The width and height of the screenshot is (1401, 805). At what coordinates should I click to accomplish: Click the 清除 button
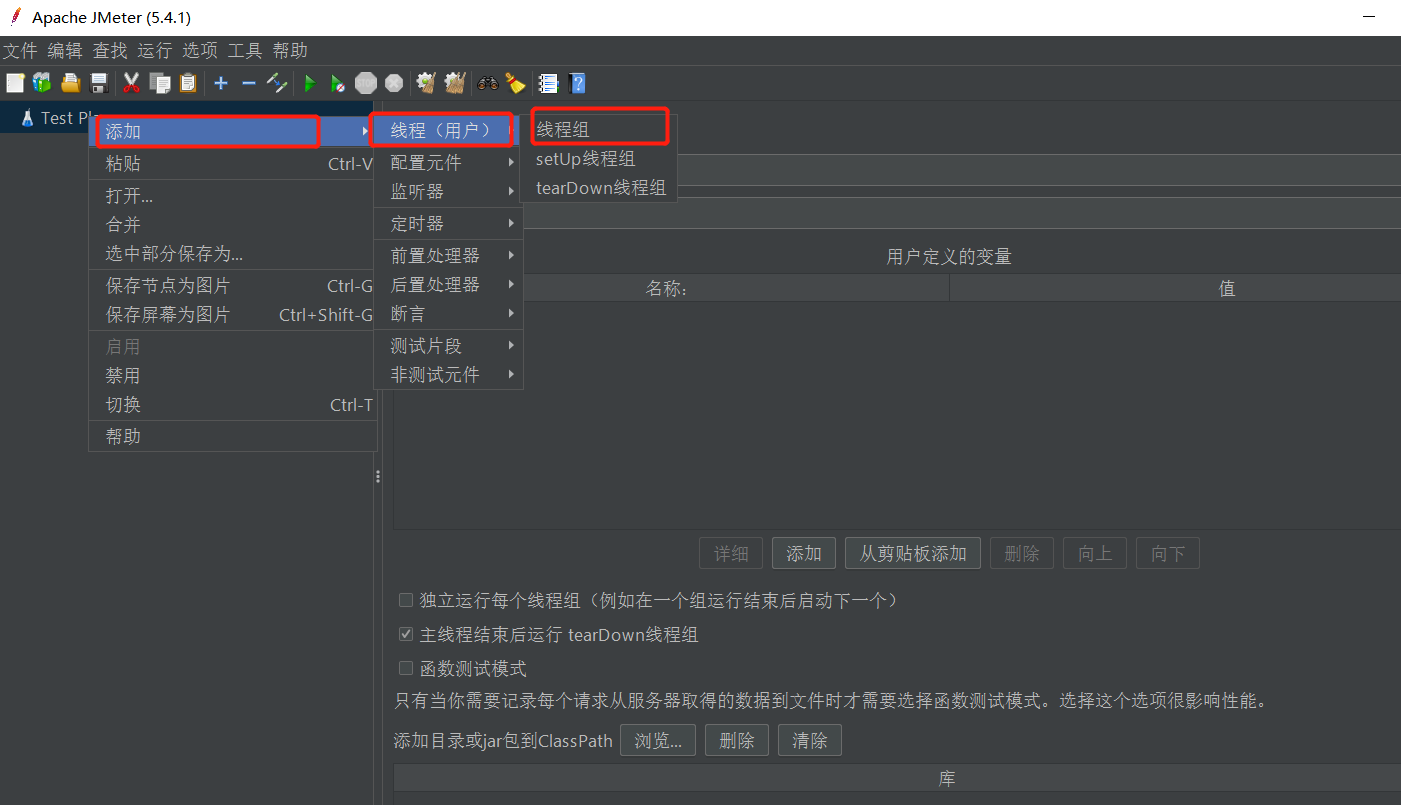click(810, 741)
